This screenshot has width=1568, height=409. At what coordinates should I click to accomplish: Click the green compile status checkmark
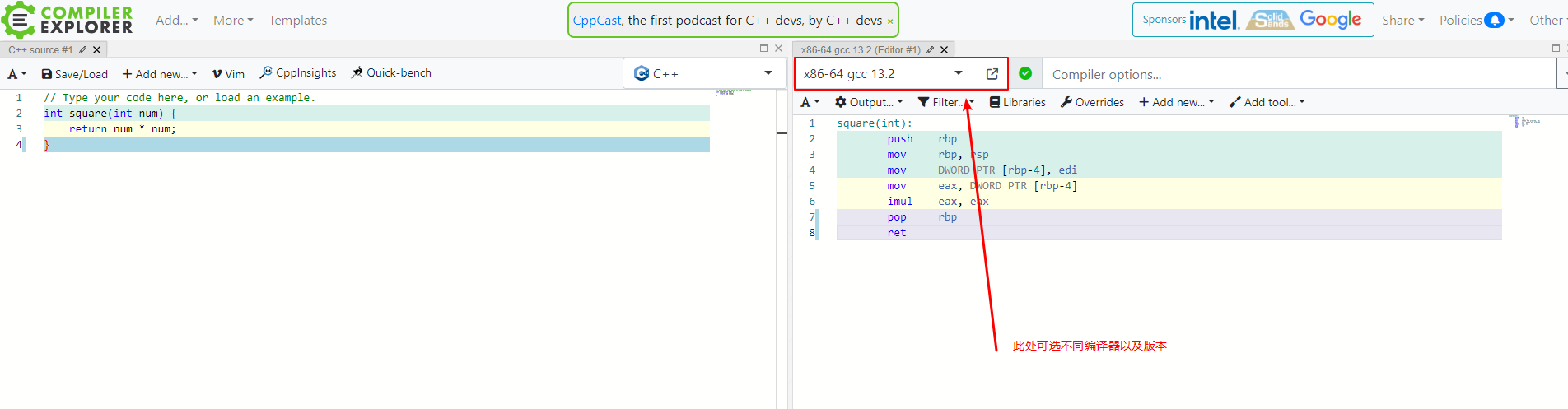[1025, 73]
